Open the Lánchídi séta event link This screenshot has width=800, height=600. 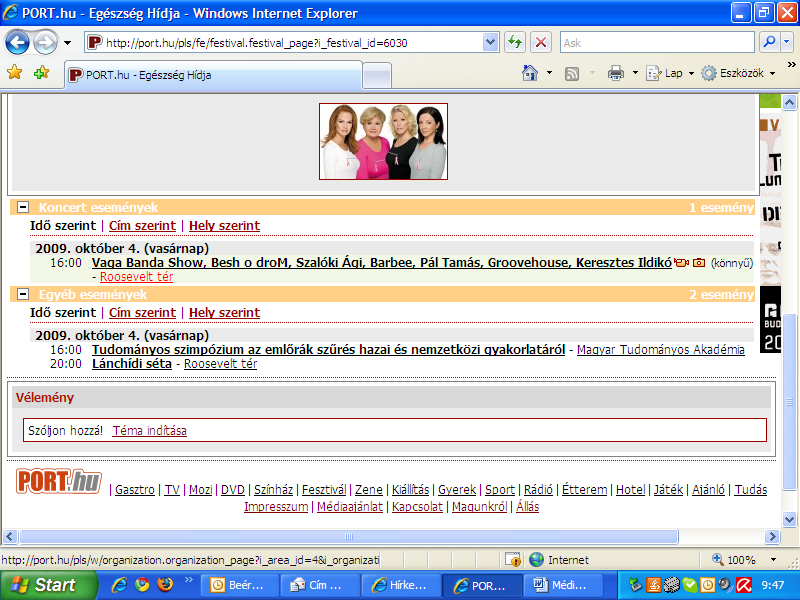tap(132, 364)
